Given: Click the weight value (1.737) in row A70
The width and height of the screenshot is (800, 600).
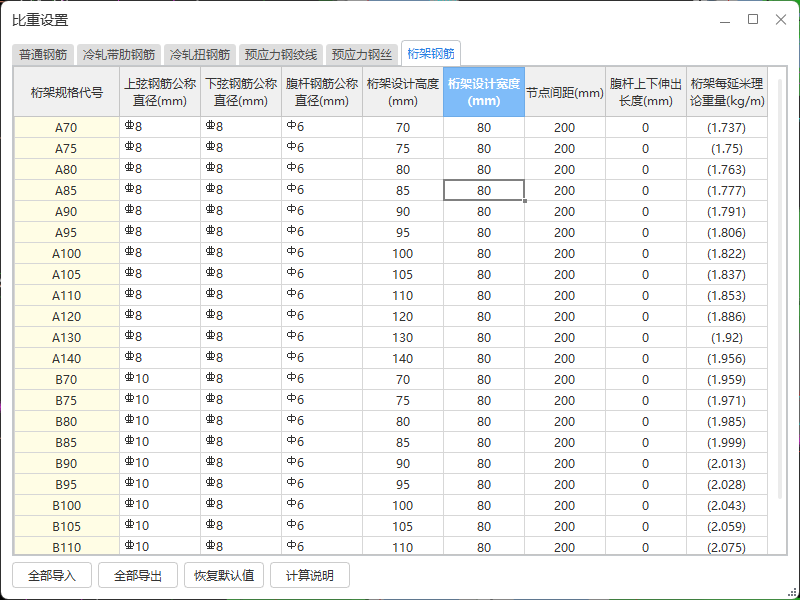Looking at the screenshot, I should pos(727,128).
